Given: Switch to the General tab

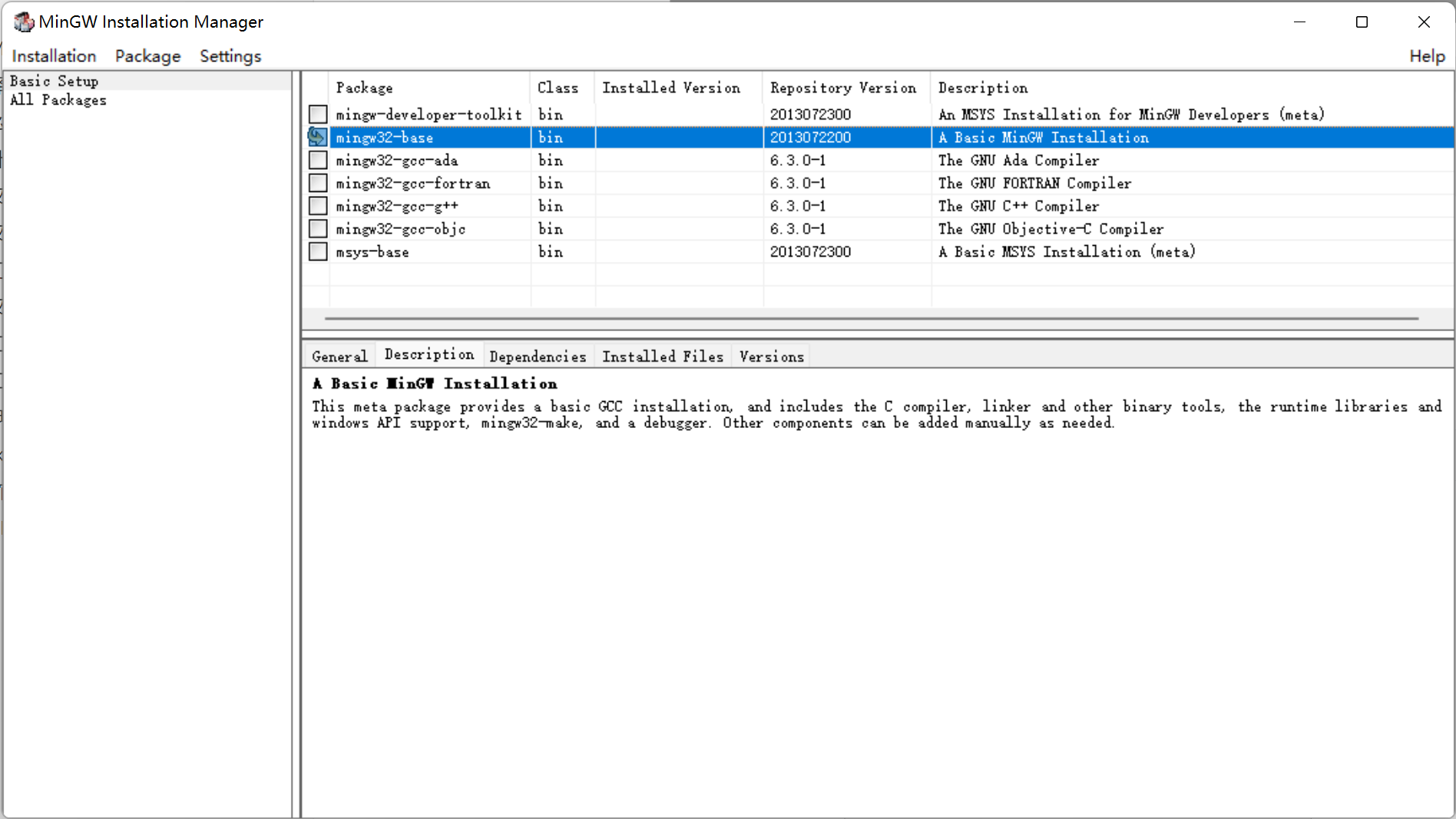Looking at the screenshot, I should click(x=339, y=356).
